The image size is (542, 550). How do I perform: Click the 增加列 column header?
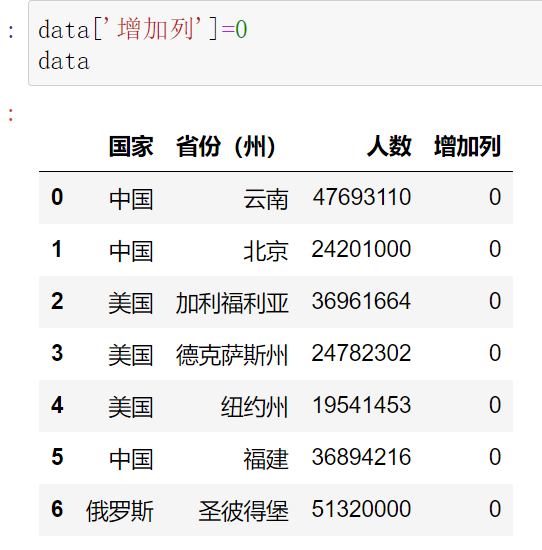[x=467, y=146]
